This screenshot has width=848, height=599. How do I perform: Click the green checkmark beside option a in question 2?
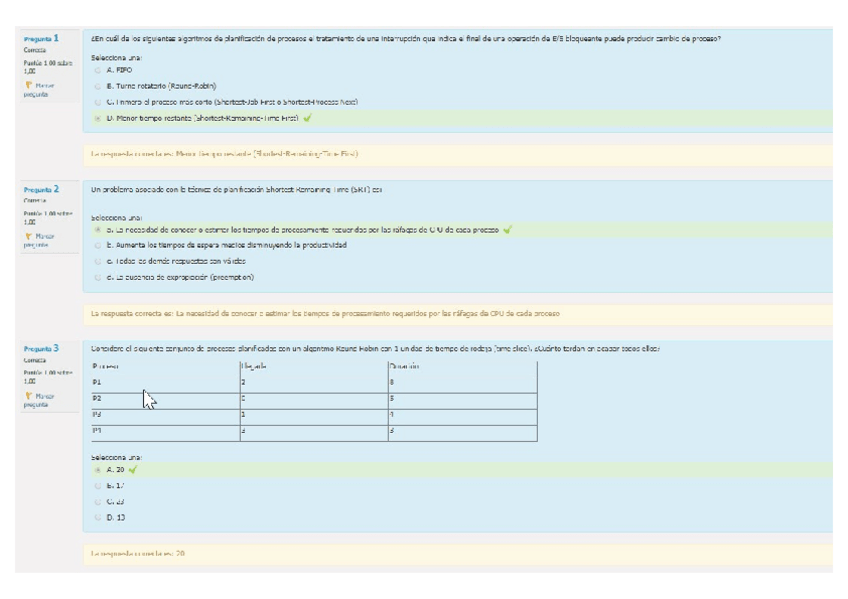507,230
